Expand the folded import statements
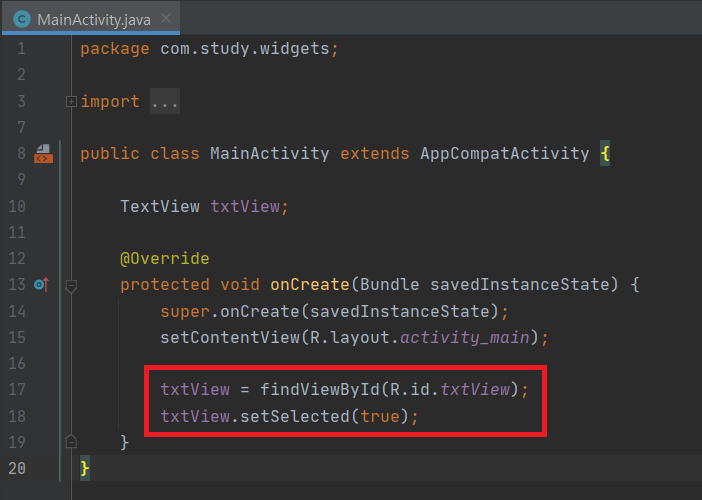This screenshot has width=702, height=500. coord(71,102)
